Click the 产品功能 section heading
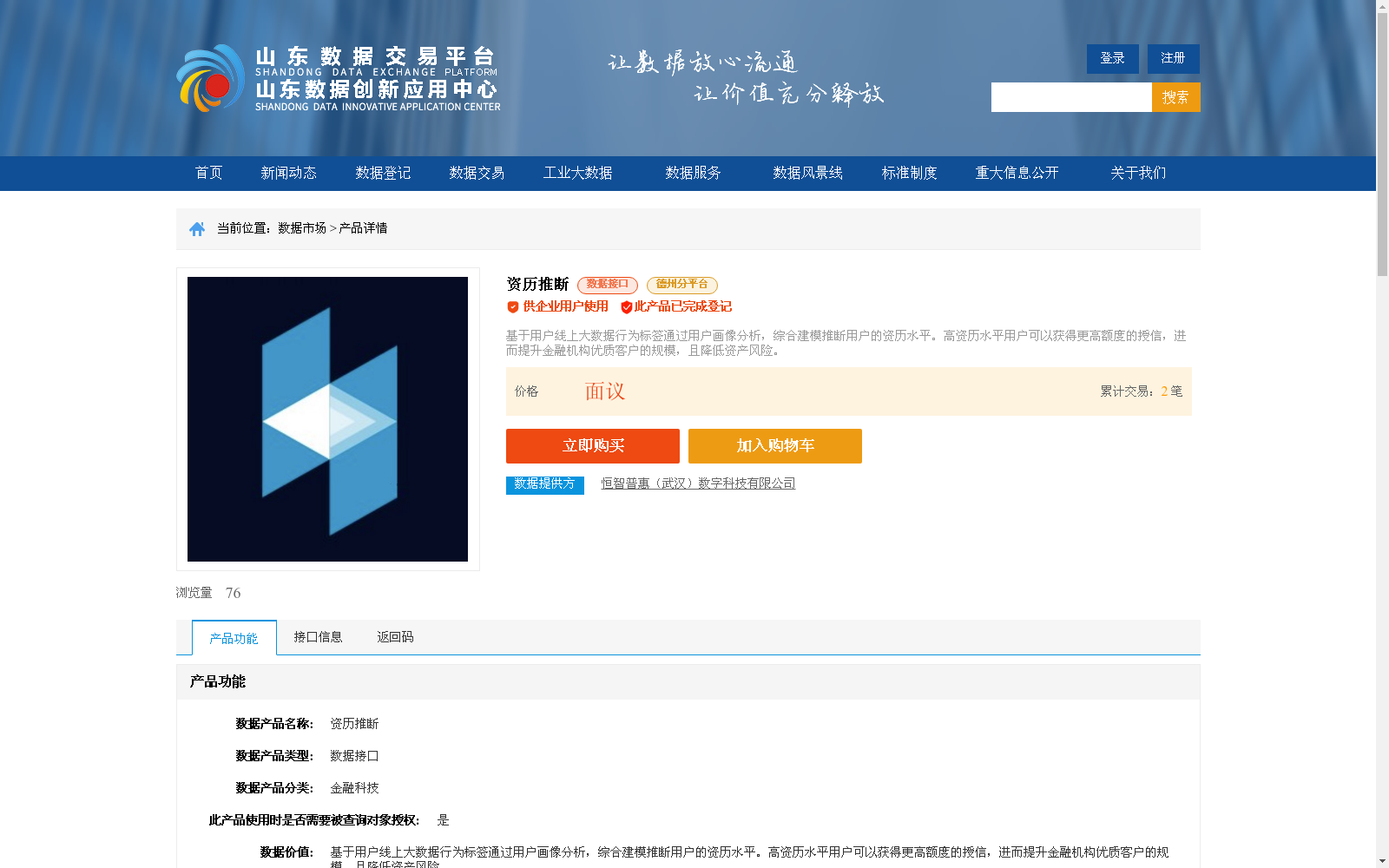Image resolution: width=1389 pixels, height=868 pixels. 218,682
